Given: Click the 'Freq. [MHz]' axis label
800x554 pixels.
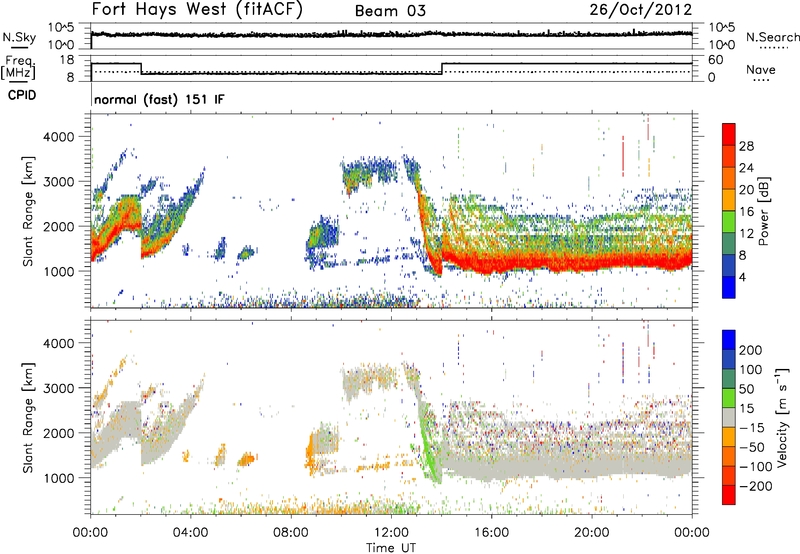Looking at the screenshot, I should [x=18, y=68].
